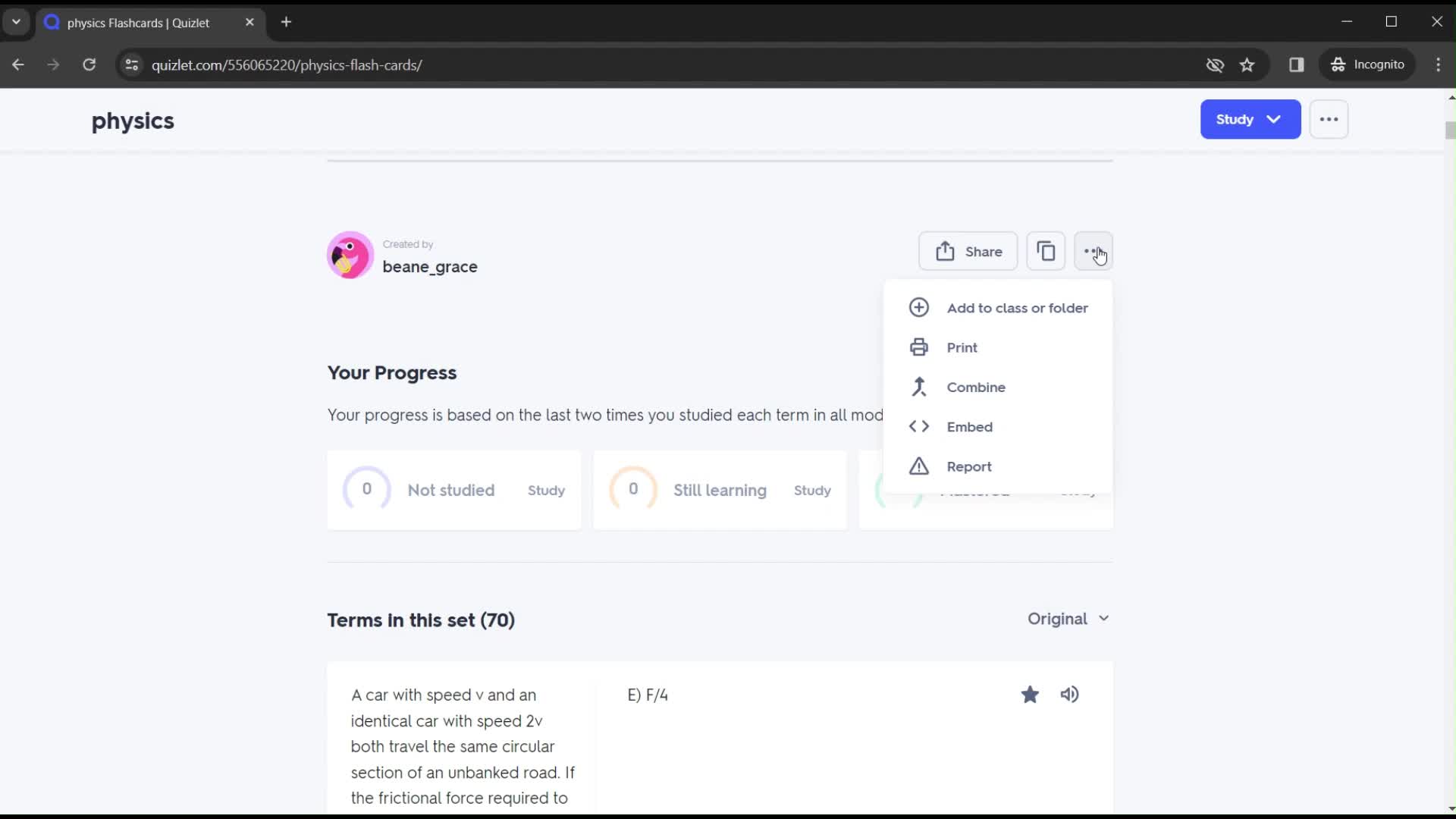Click the Print icon
The width and height of the screenshot is (1456, 819).
coord(919,347)
